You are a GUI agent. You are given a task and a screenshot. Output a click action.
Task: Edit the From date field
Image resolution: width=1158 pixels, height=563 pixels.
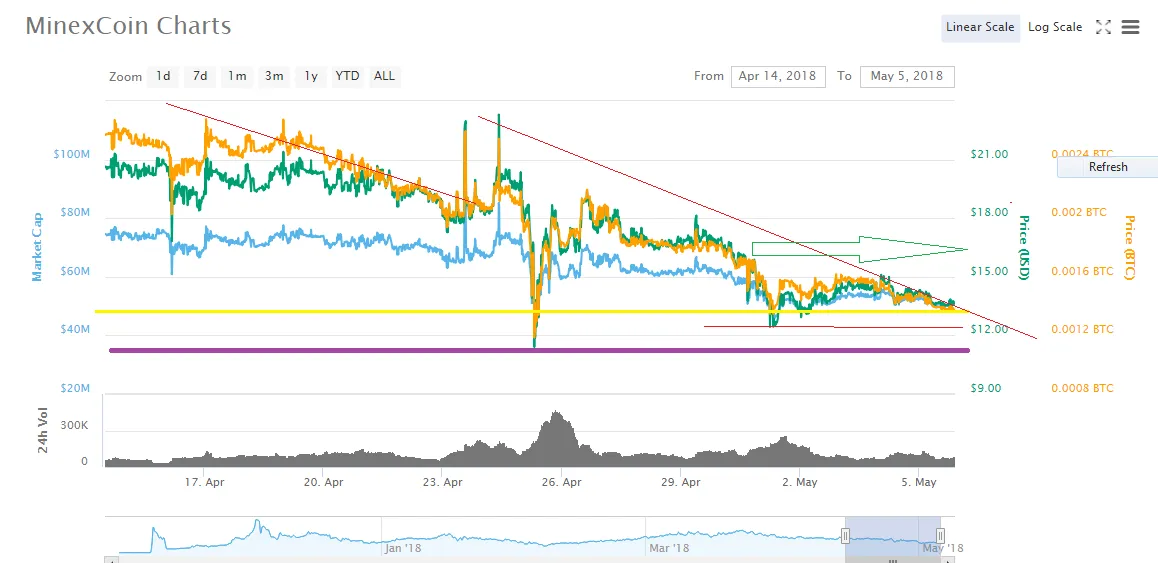(x=778, y=77)
